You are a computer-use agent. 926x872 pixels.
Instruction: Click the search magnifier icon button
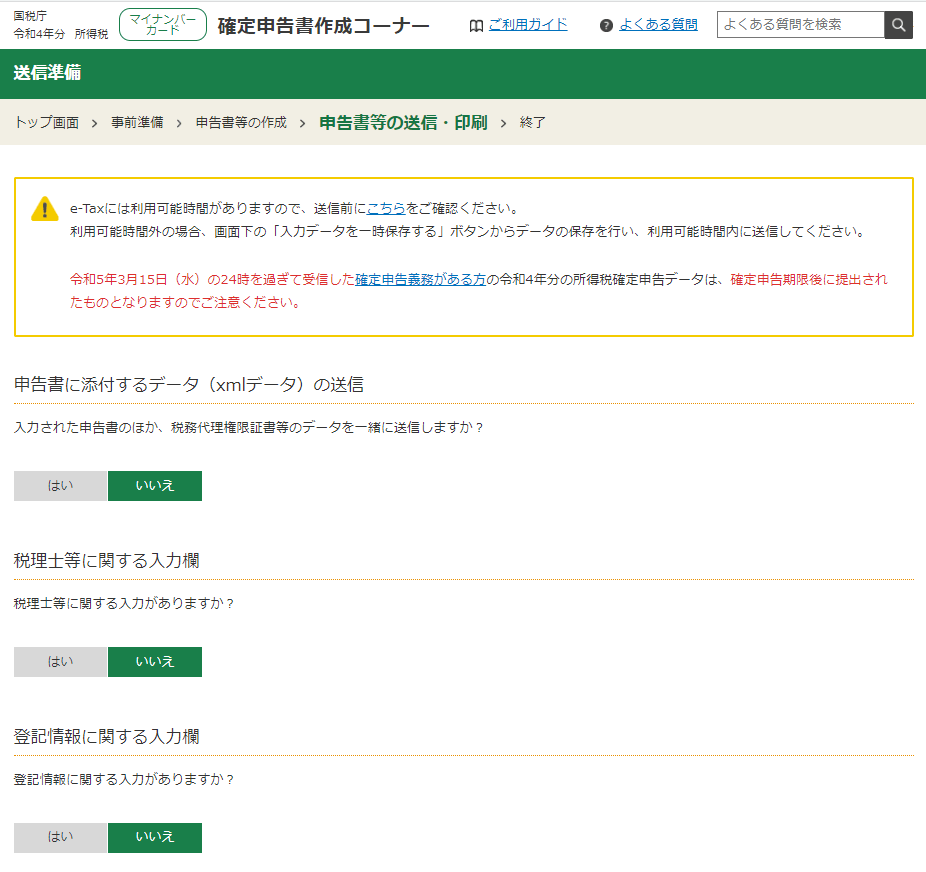pyautogui.click(x=898, y=25)
